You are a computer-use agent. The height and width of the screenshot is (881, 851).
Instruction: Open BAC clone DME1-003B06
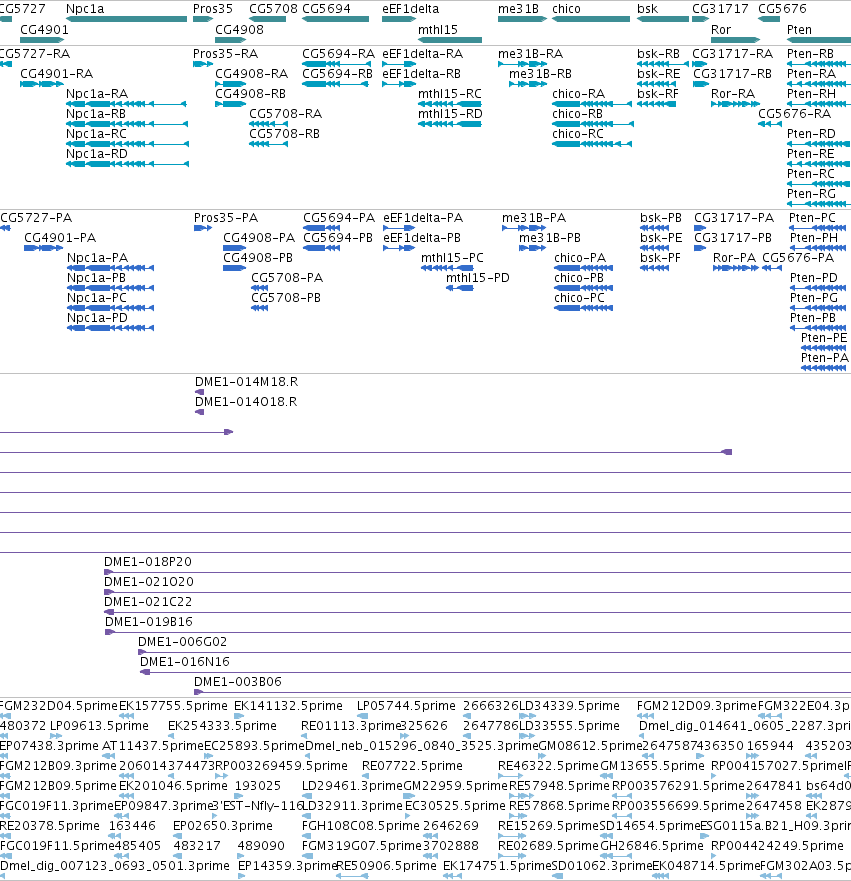[x=238, y=682]
